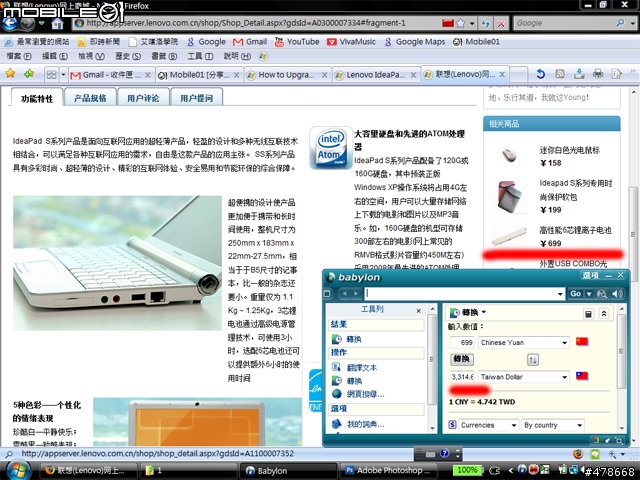Open the Mobile01 bookmark
Screen dimensions: 640x480
(476, 42)
